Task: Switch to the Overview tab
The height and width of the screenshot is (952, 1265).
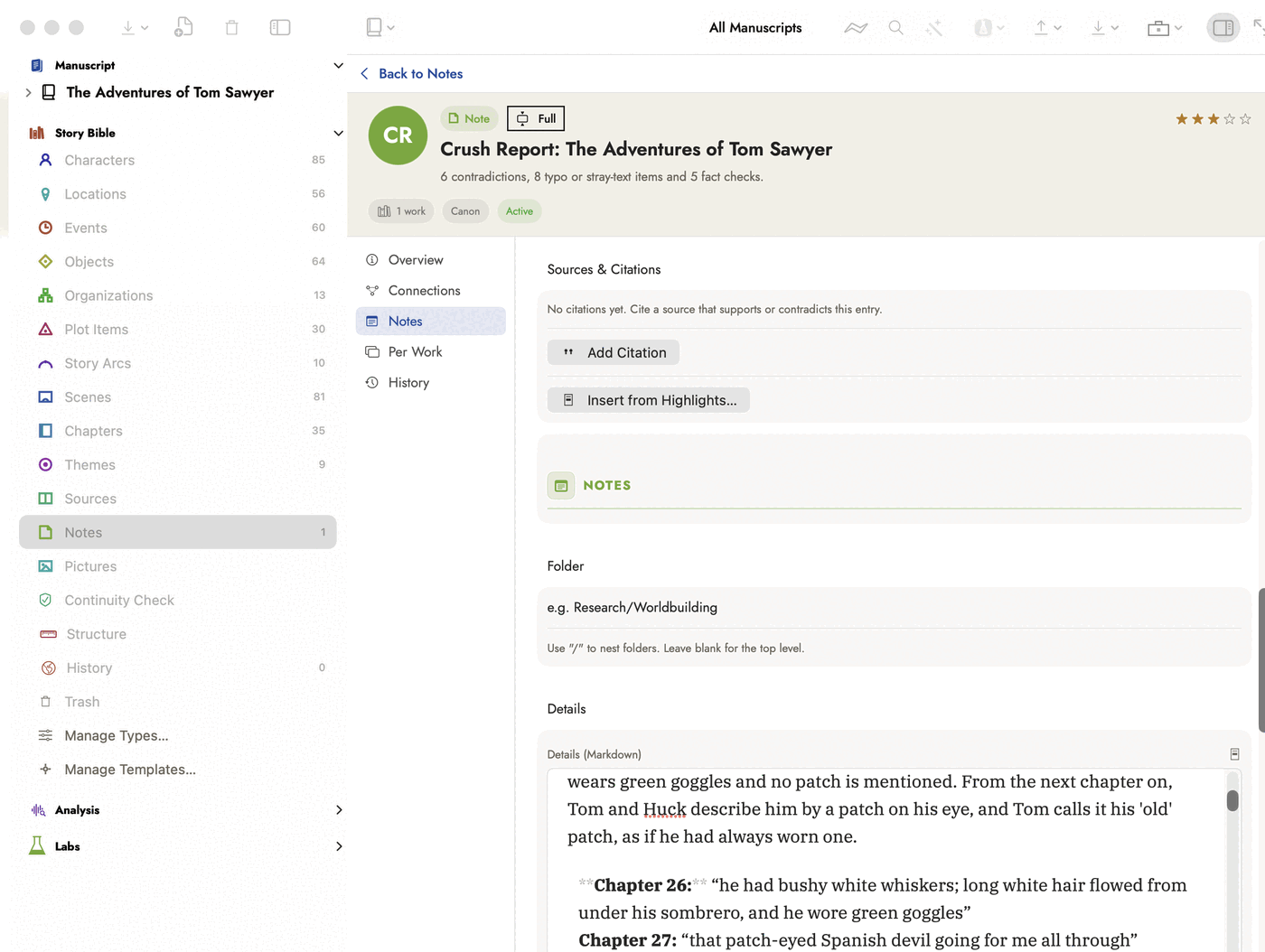Action: pos(431,260)
